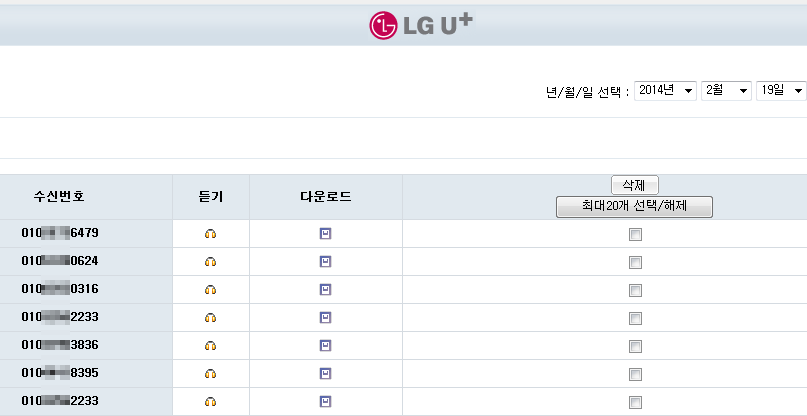Download recording for number ending 3836
Viewport: 807px width, 416px height.
[325, 345]
